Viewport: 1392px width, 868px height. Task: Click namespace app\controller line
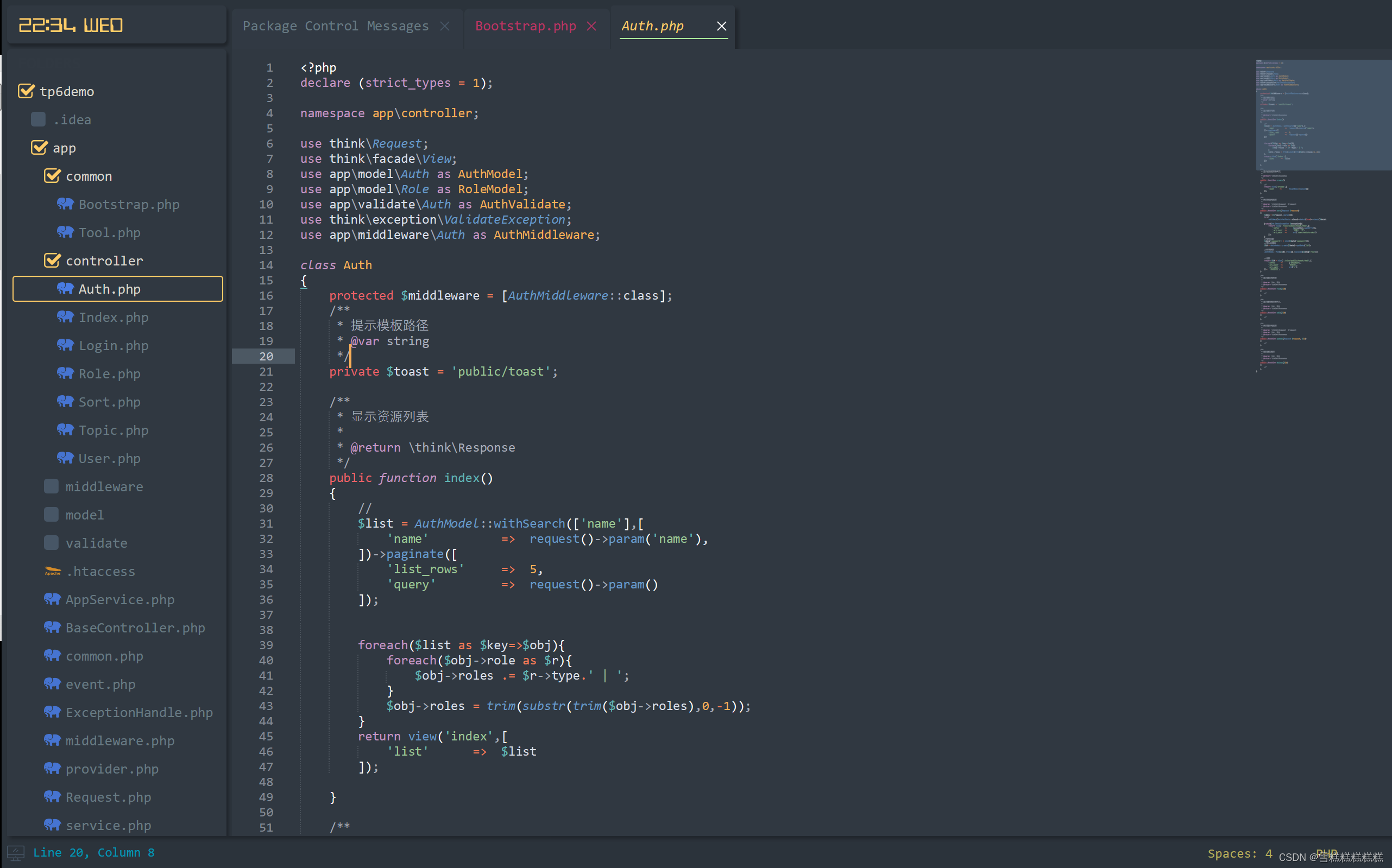pyautogui.click(x=389, y=113)
